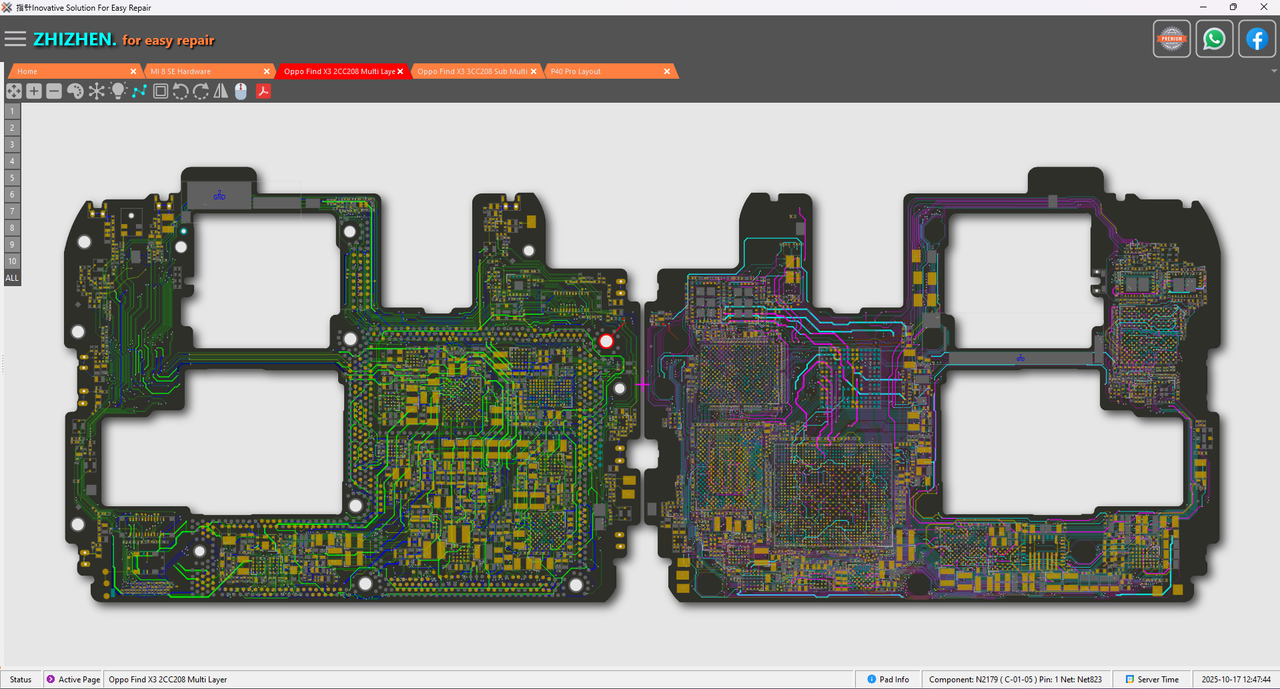Zoom in with the plus tool
Screen dimensions: 1280x689
tap(34, 91)
